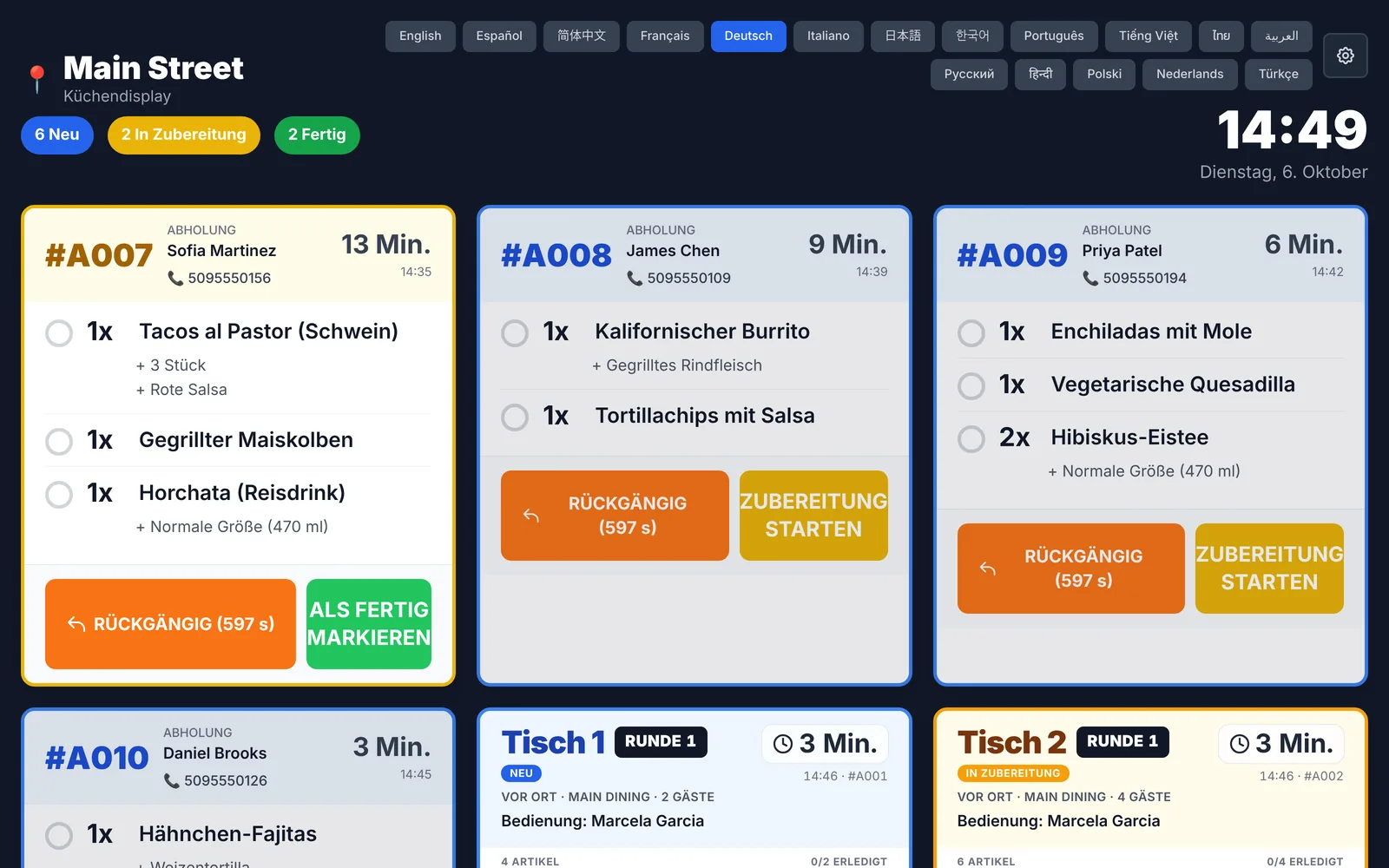Select Nederlands language
The height and width of the screenshot is (868, 1389).
1189,75
